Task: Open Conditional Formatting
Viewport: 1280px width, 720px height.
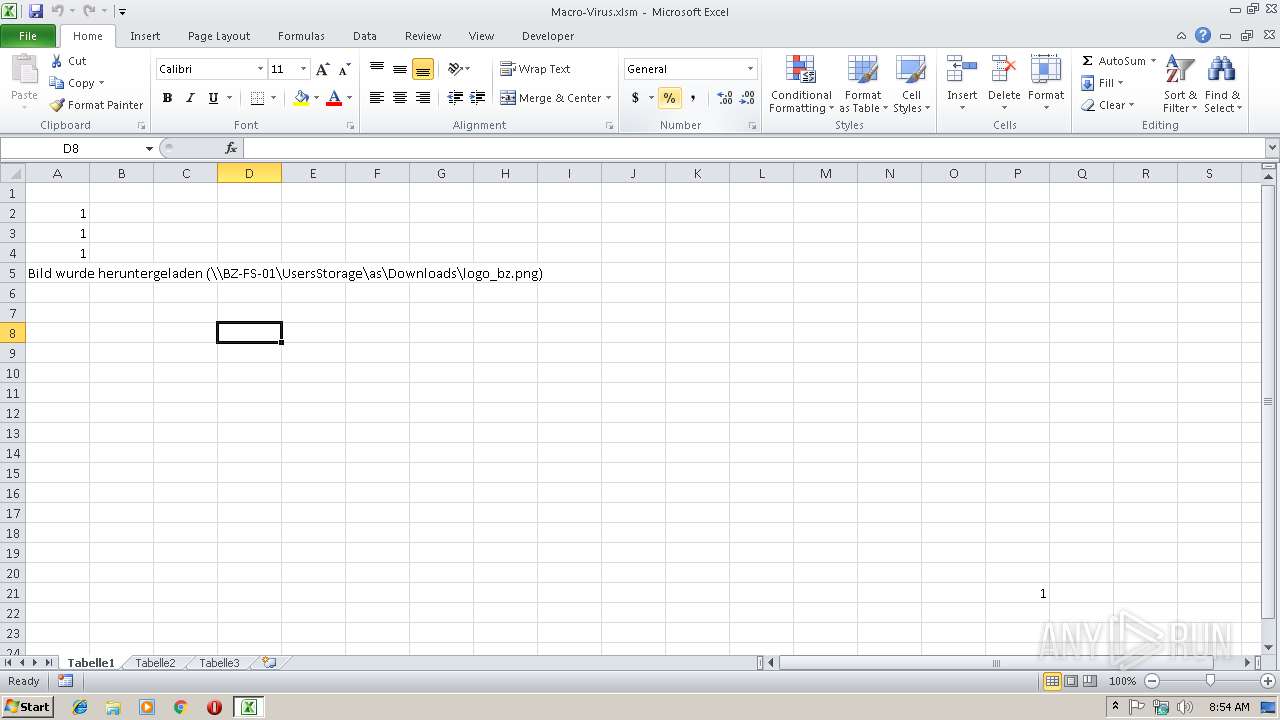Action: click(x=801, y=85)
